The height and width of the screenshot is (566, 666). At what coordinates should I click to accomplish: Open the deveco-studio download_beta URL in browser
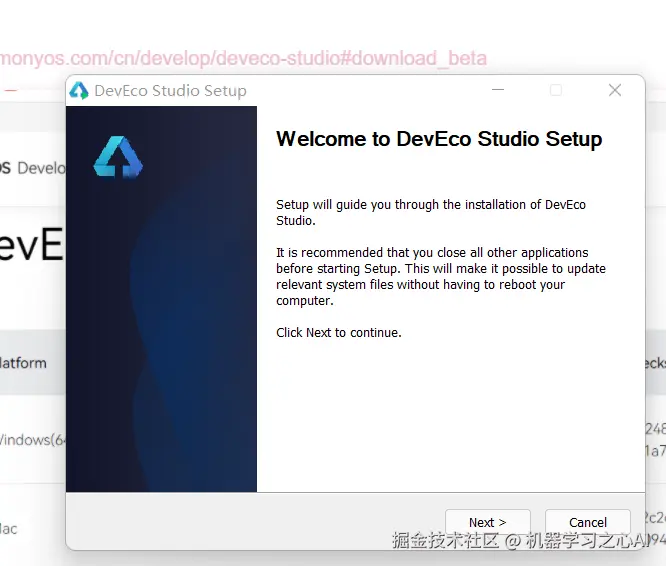[x=243, y=58]
